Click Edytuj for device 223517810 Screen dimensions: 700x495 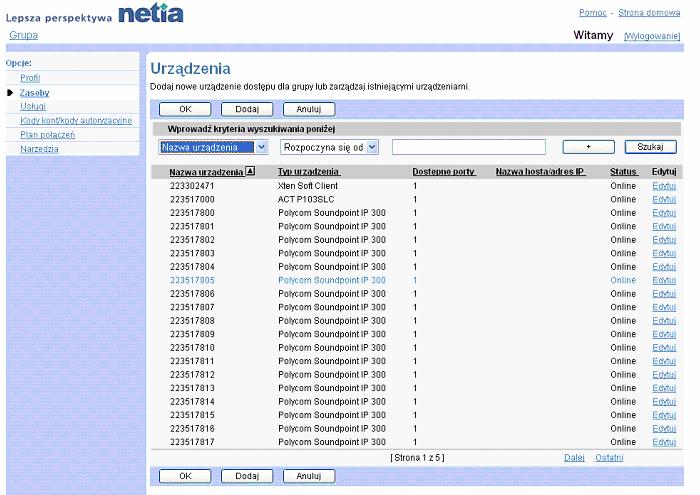point(664,348)
